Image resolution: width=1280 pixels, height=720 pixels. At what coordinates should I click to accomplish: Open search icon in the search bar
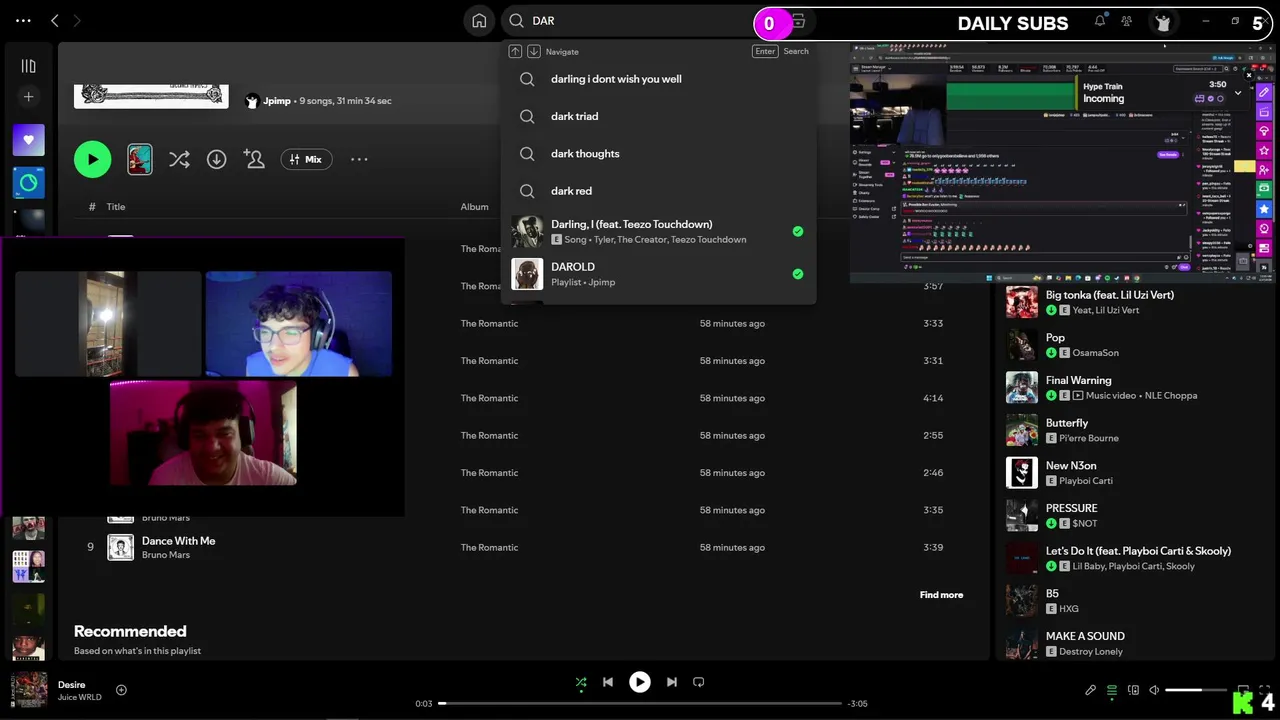[517, 21]
